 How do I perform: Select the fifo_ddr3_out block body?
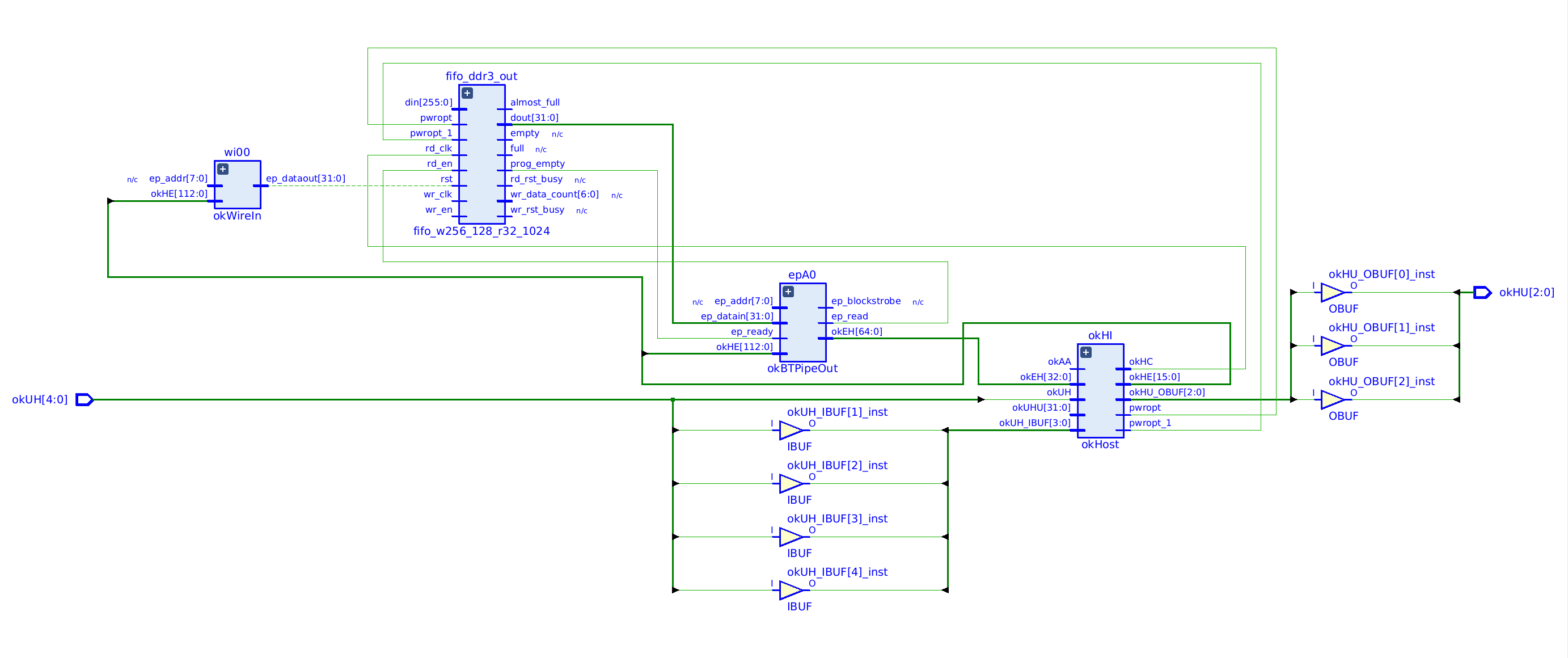(x=481, y=154)
